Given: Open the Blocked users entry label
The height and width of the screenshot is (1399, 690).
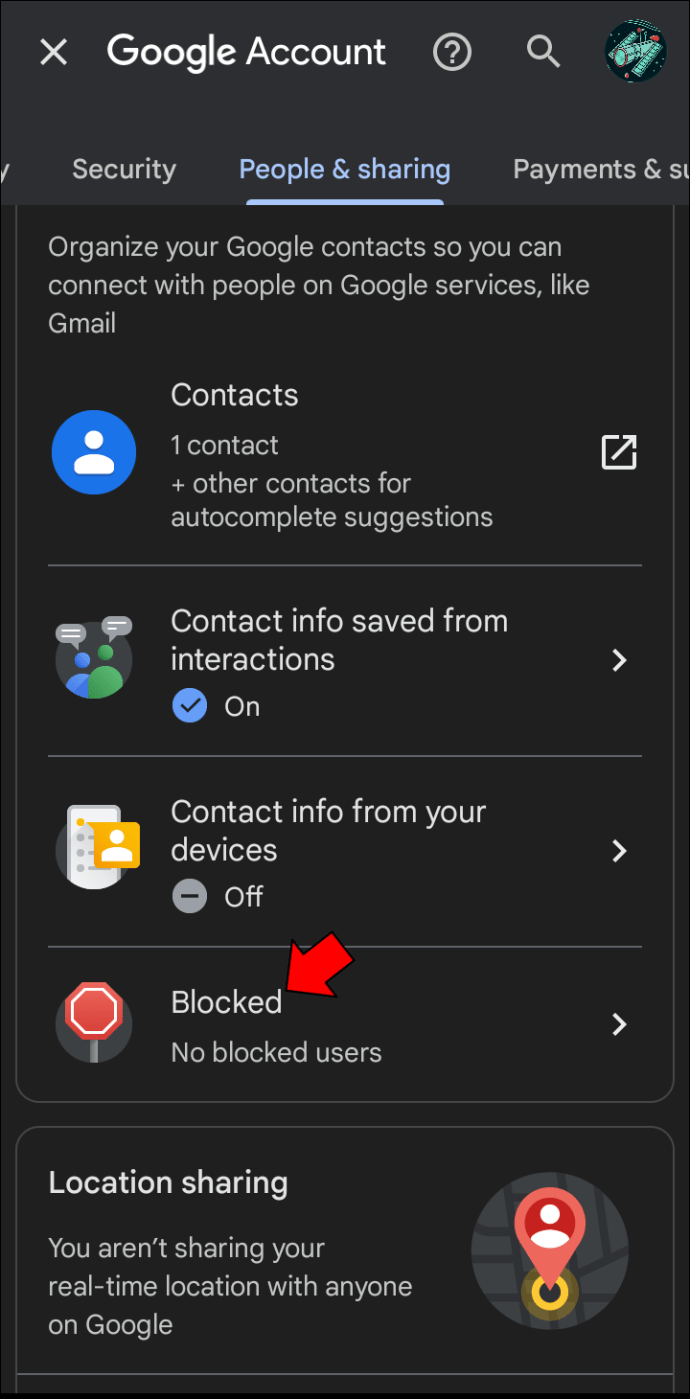Looking at the screenshot, I should (227, 1002).
